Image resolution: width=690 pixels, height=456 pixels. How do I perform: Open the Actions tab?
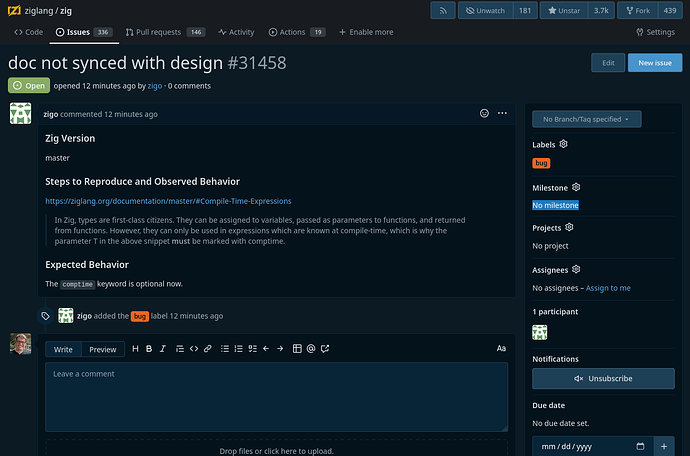(297, 32)
